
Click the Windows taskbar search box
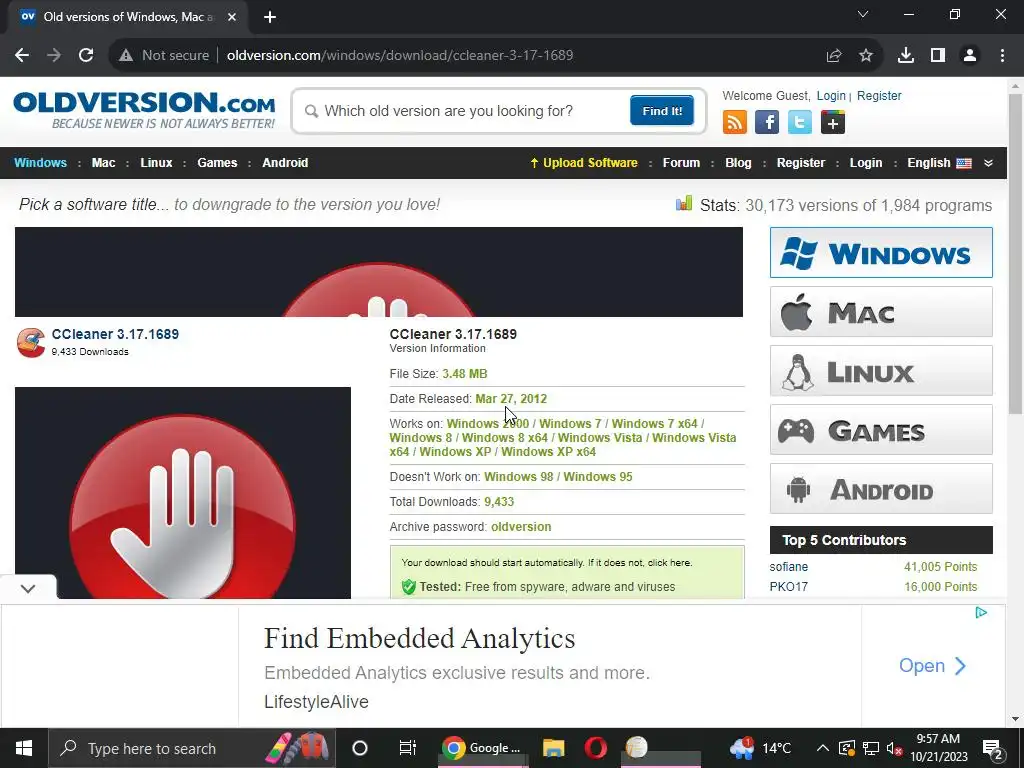[192, 748]
